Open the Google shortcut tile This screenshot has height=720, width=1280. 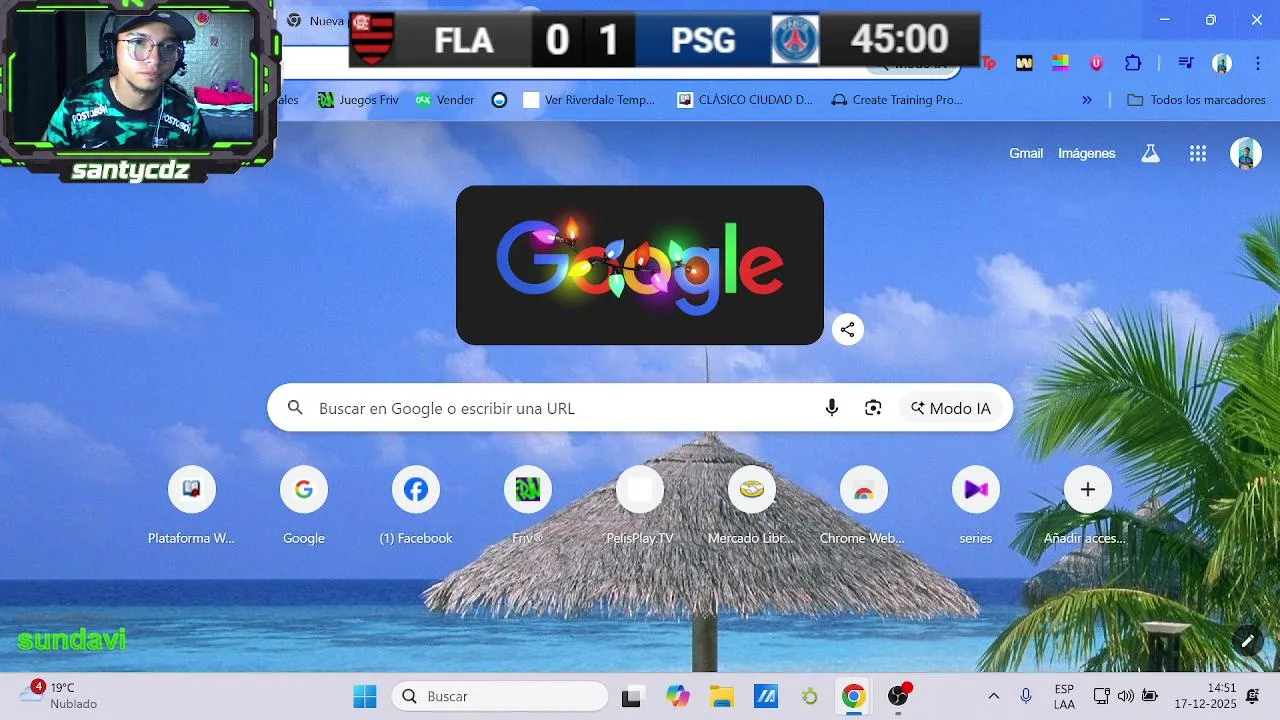pyautogui.click(x=303, y=506)
